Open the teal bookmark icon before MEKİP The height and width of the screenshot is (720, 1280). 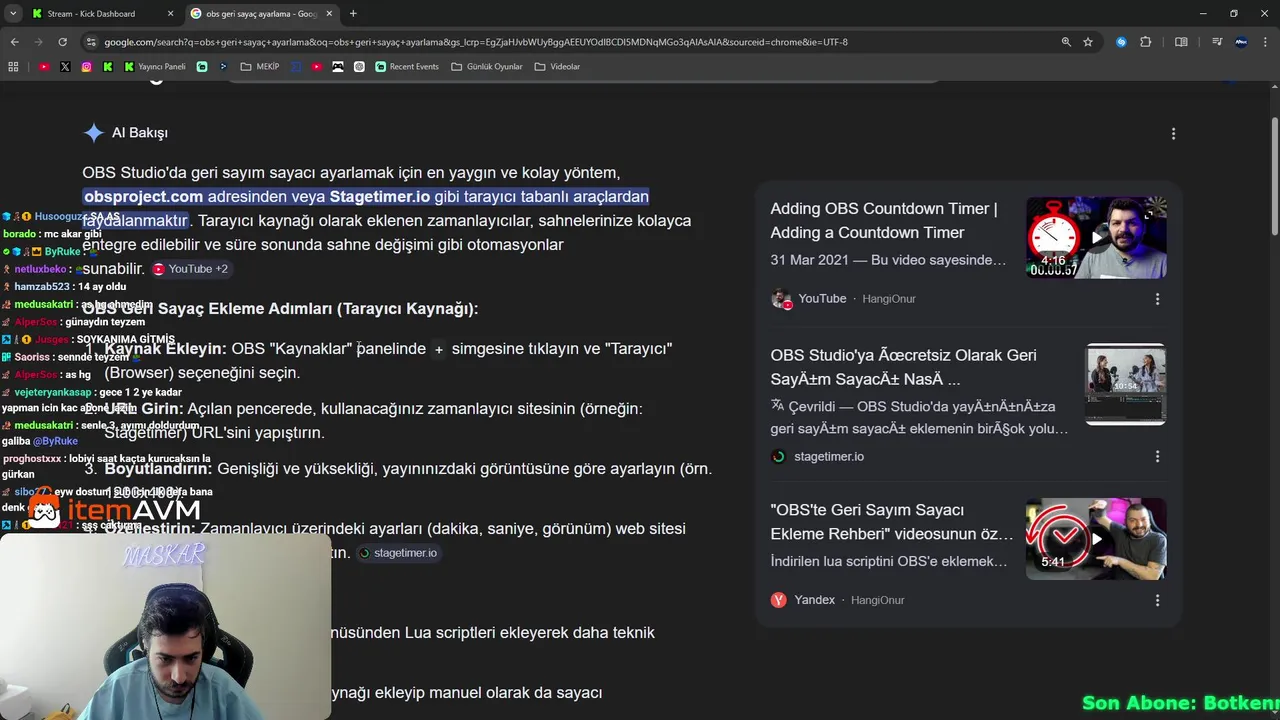pos(202,67)
